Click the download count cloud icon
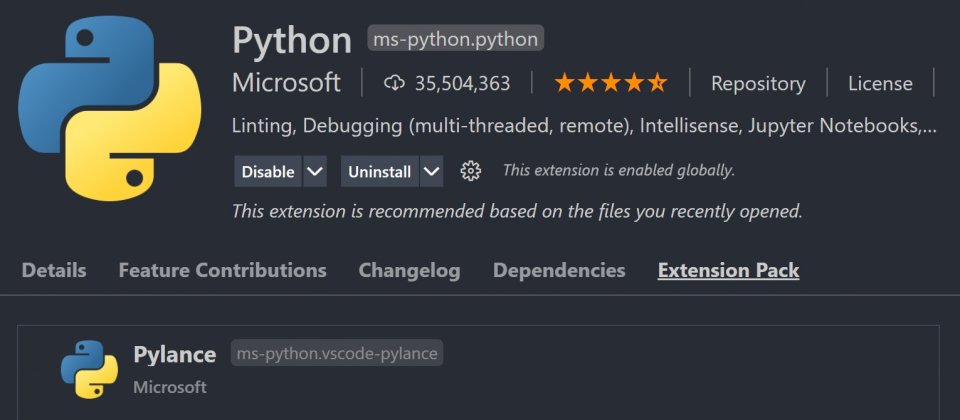This screenshot has width=960, height=420. 394,83
